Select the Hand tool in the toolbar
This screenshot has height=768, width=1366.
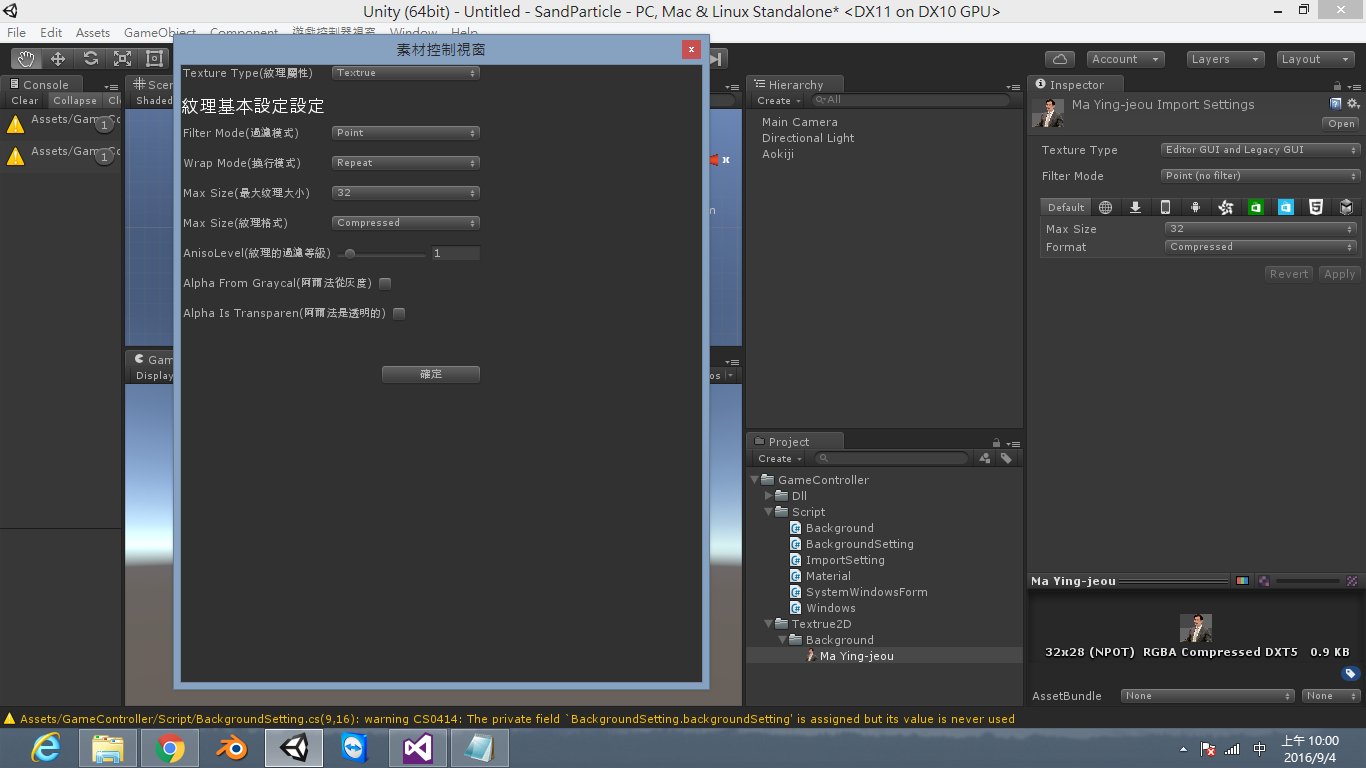(25, 58)
